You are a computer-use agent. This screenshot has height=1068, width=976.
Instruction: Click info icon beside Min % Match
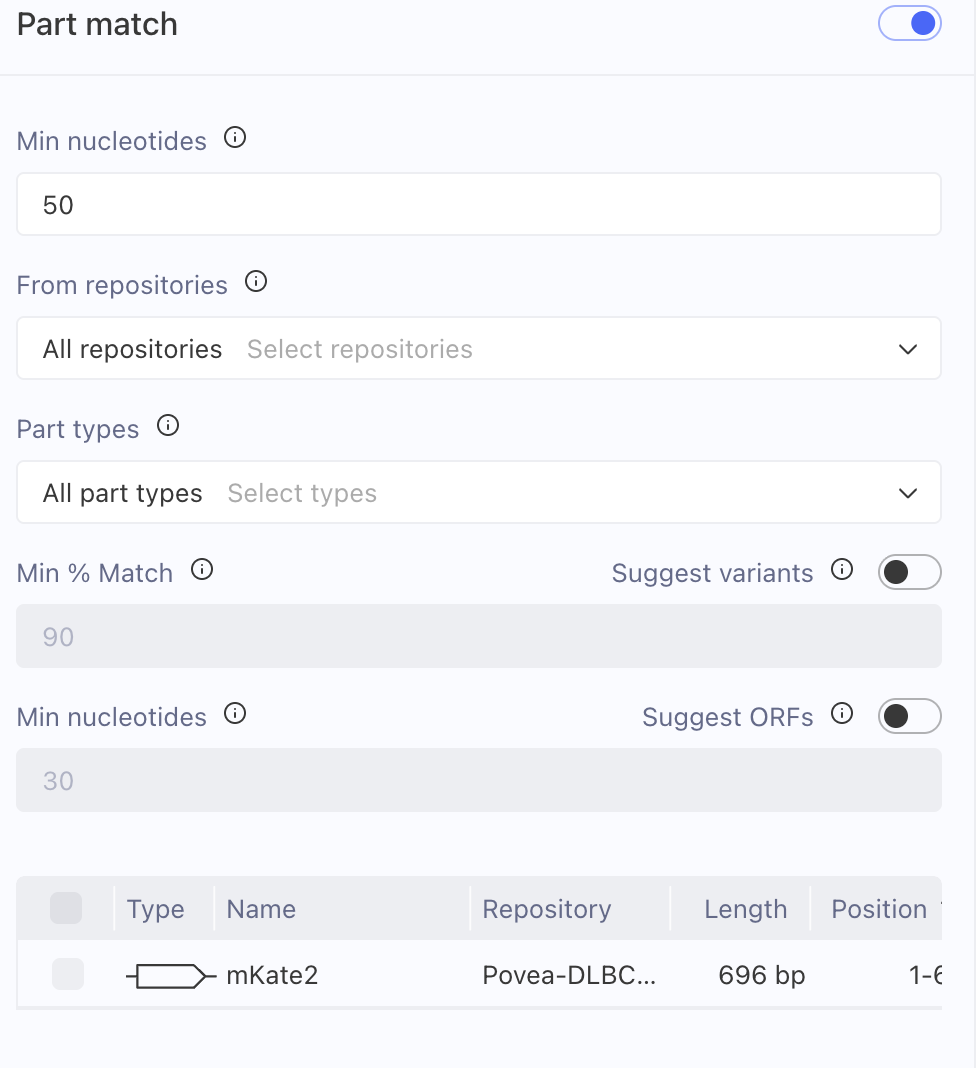point(202,569)
